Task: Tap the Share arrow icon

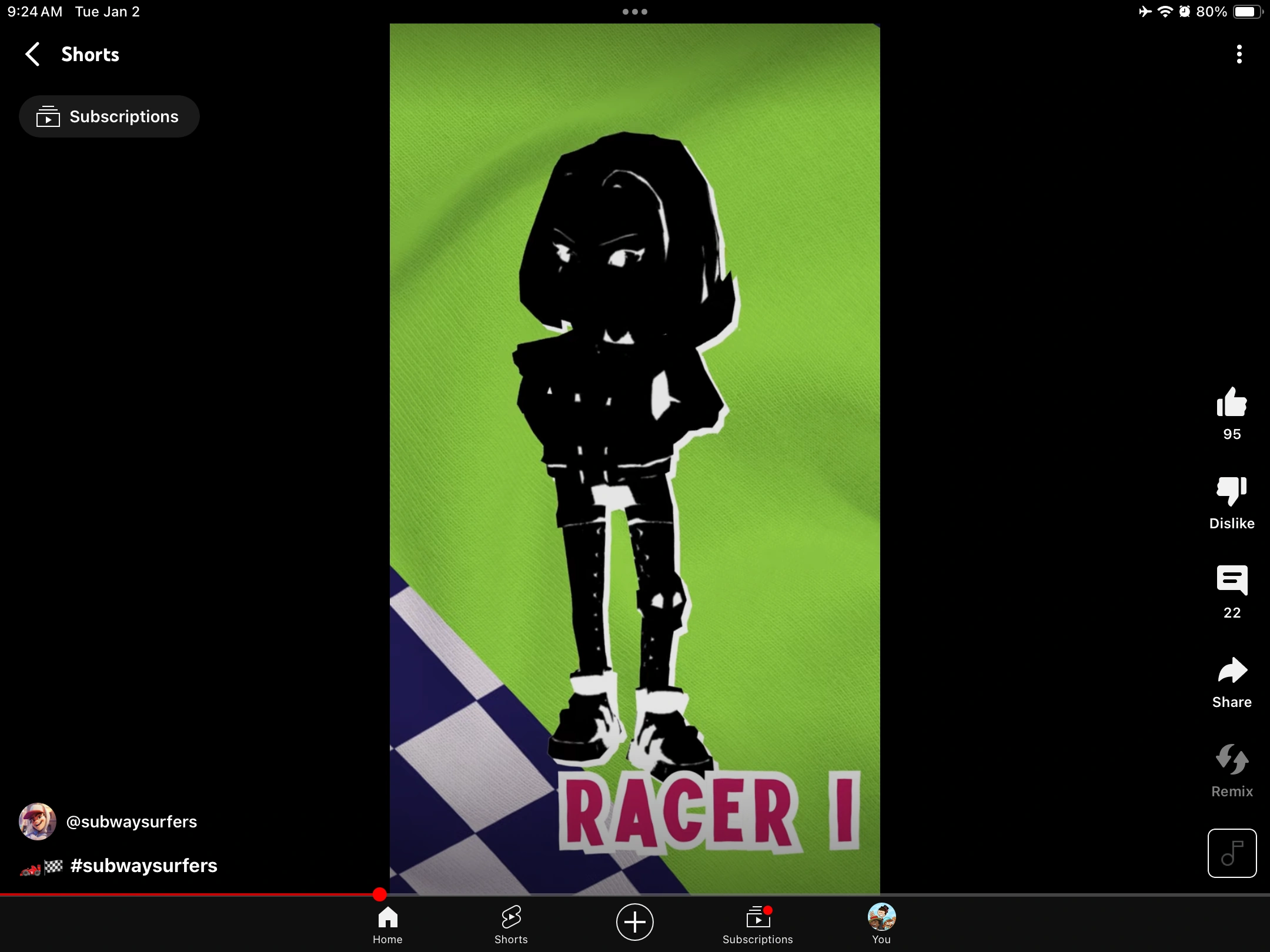Action: click(1232, 670)
